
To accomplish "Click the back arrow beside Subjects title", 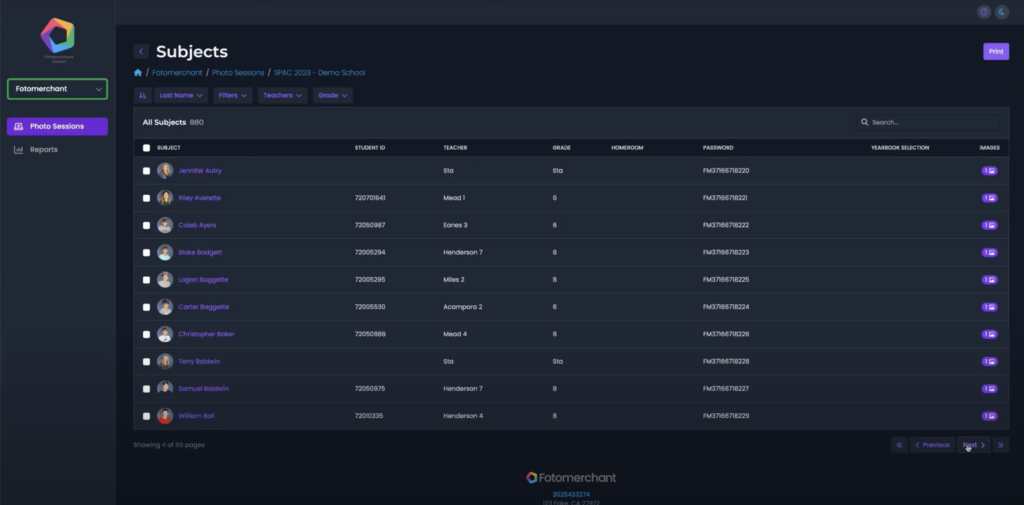I will [141, 52].
